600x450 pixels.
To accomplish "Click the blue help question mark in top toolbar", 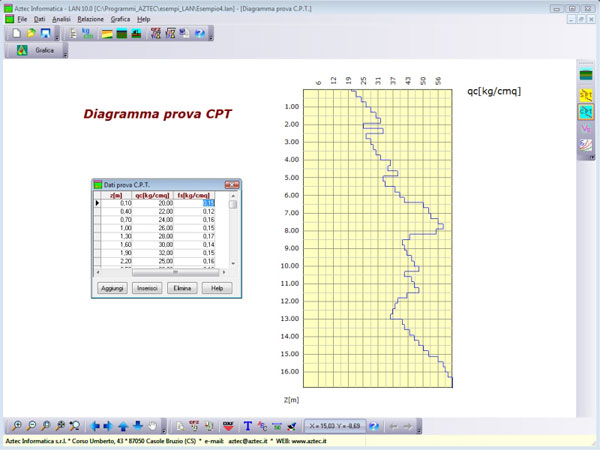I will (199, 34).
